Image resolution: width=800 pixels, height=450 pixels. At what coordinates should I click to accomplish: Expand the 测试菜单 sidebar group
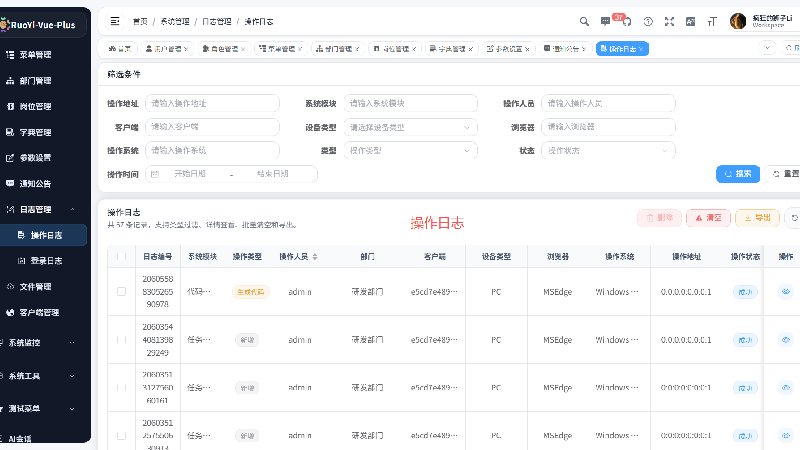[x=43, y=409]
